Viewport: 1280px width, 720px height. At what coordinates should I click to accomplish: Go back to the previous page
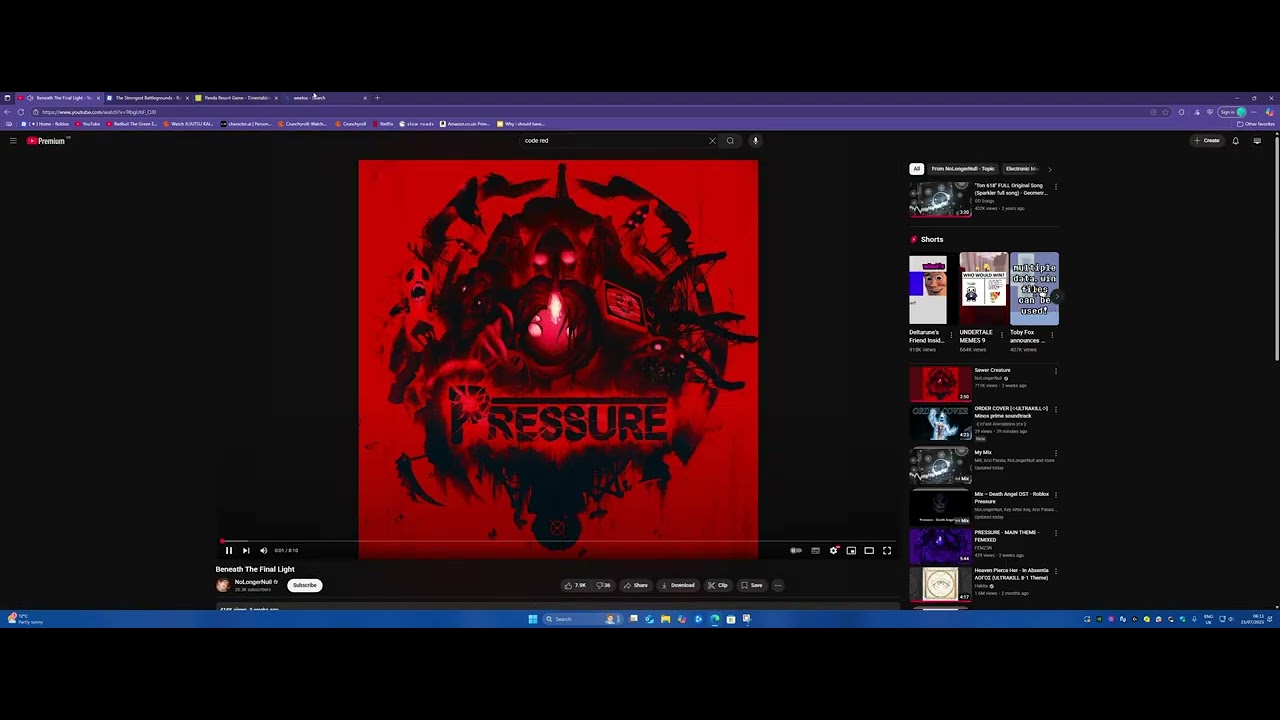click(x=8, y=112)
